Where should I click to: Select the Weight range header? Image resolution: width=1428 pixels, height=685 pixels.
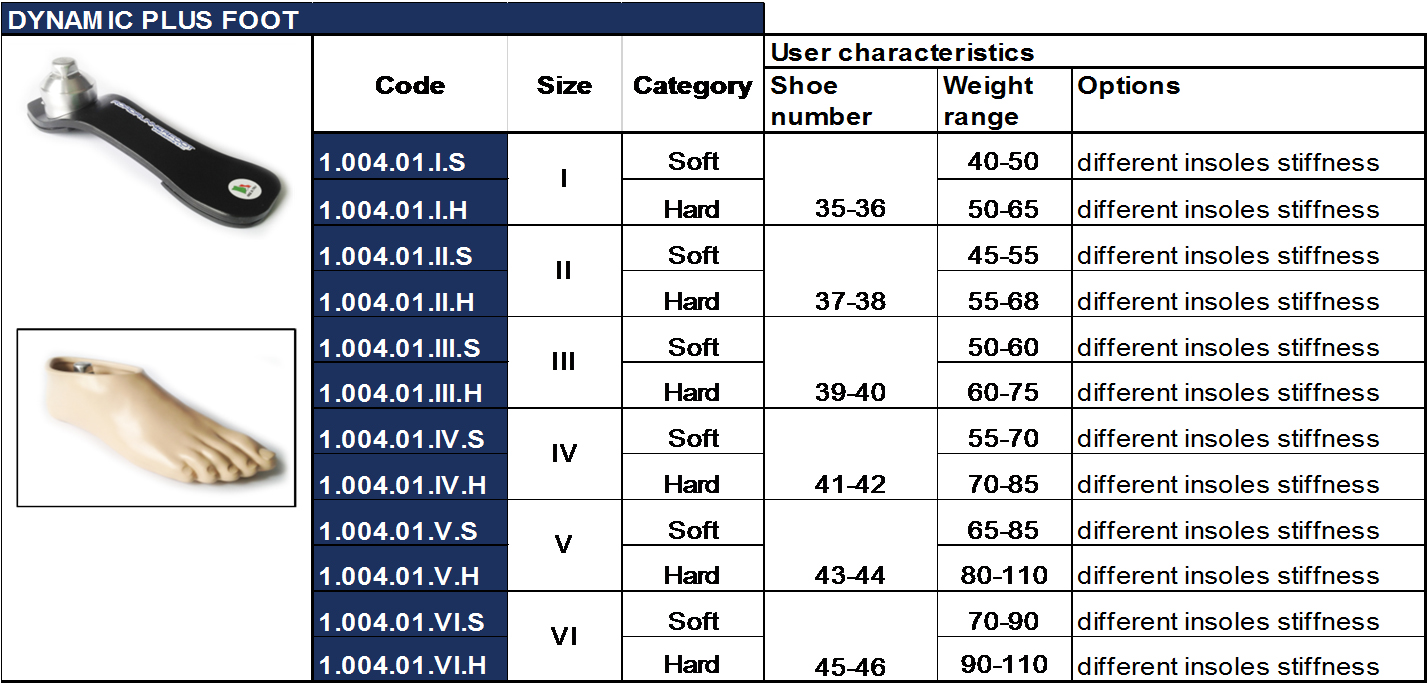pyautogui.click(x=1004, y=101)
